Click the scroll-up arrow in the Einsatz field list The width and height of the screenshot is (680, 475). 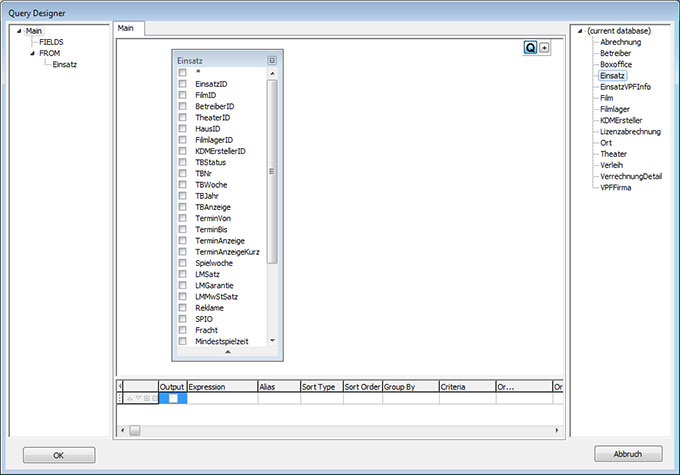[x=273, y=73]
